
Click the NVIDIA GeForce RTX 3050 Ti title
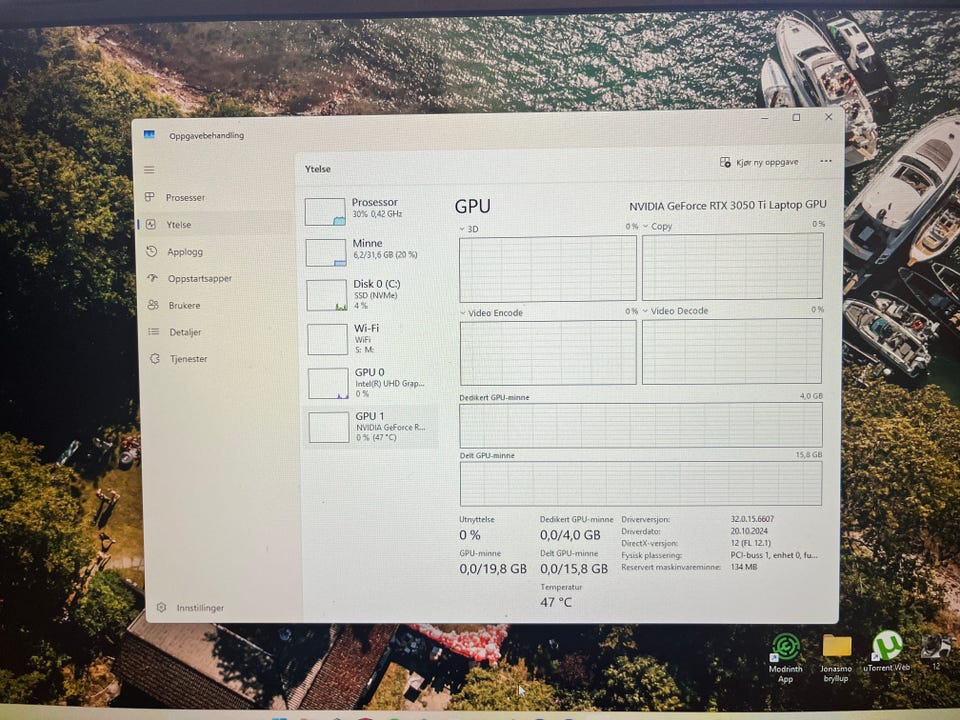[x=728, y=206]
